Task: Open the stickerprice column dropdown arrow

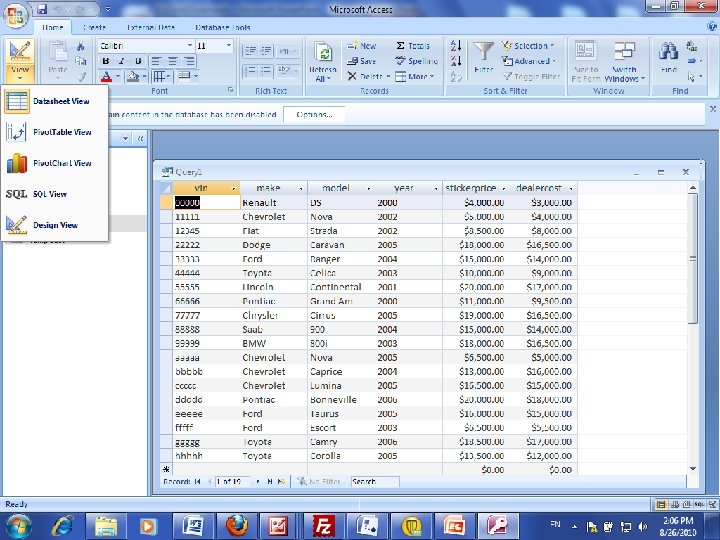Action: tap(504, 188)
